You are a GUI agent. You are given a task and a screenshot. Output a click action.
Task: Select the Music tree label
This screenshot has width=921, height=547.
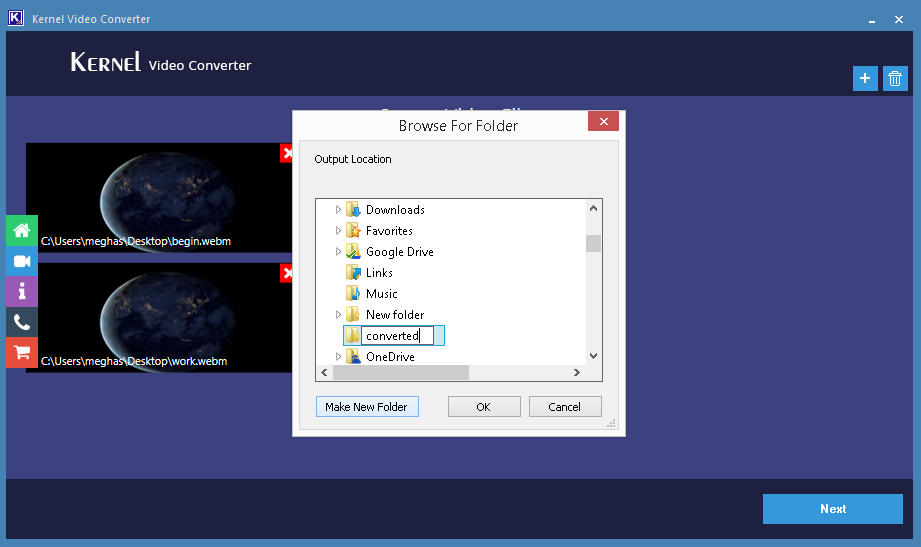pos(382,294)
